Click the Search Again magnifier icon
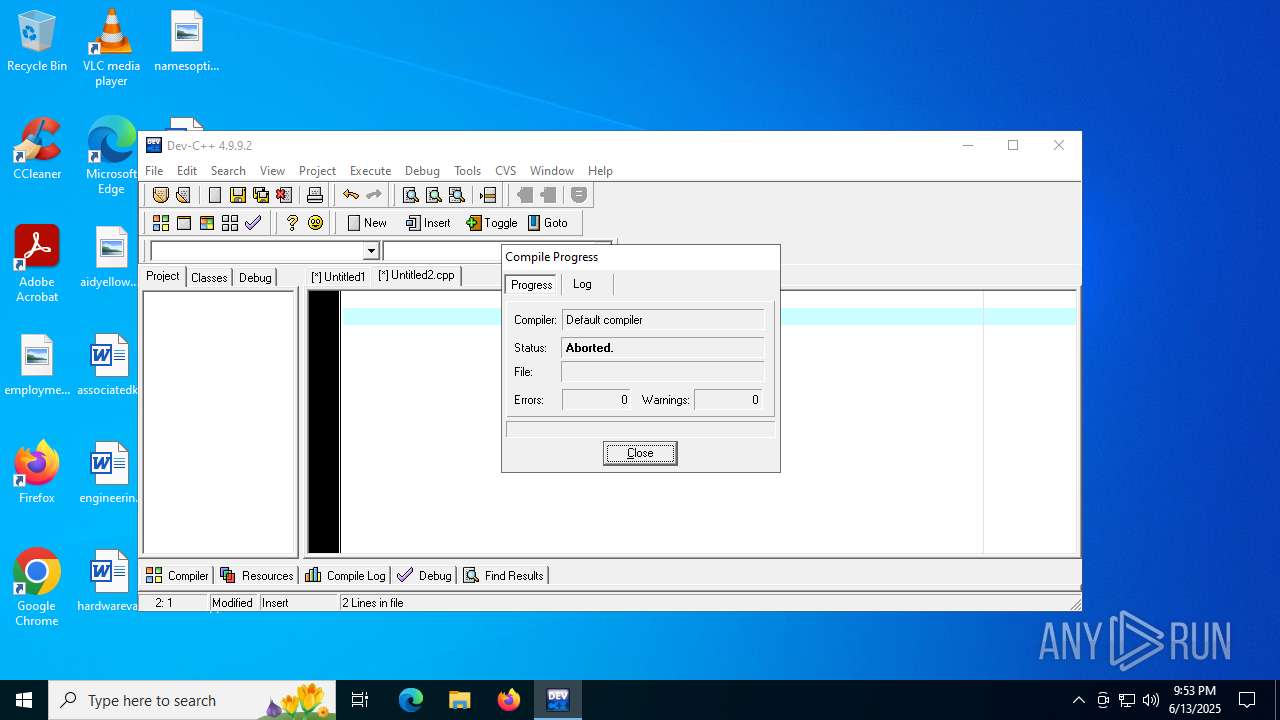 click(456, 195)
